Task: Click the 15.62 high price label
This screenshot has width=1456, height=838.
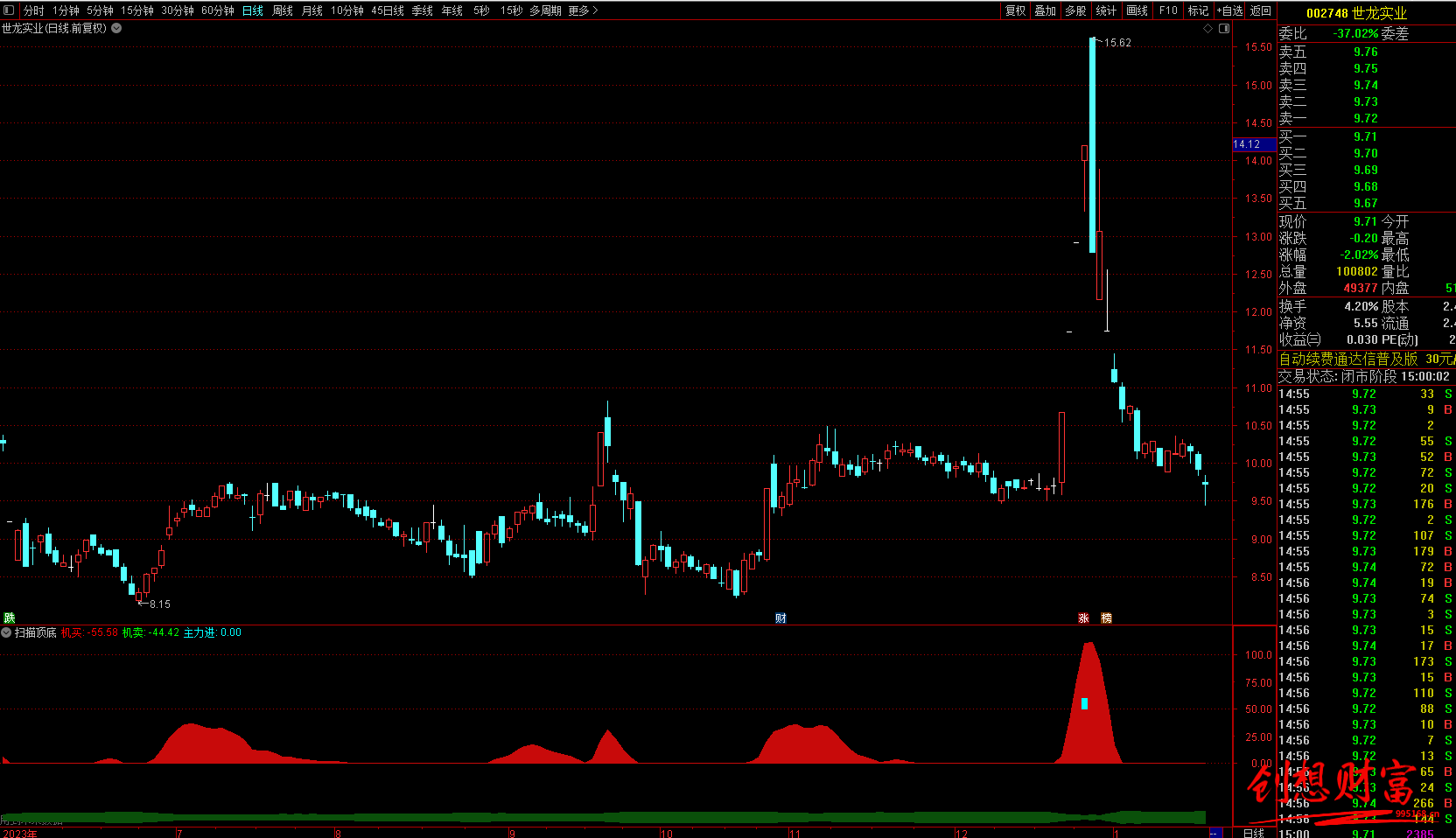Action: (x=1117, y=43)
